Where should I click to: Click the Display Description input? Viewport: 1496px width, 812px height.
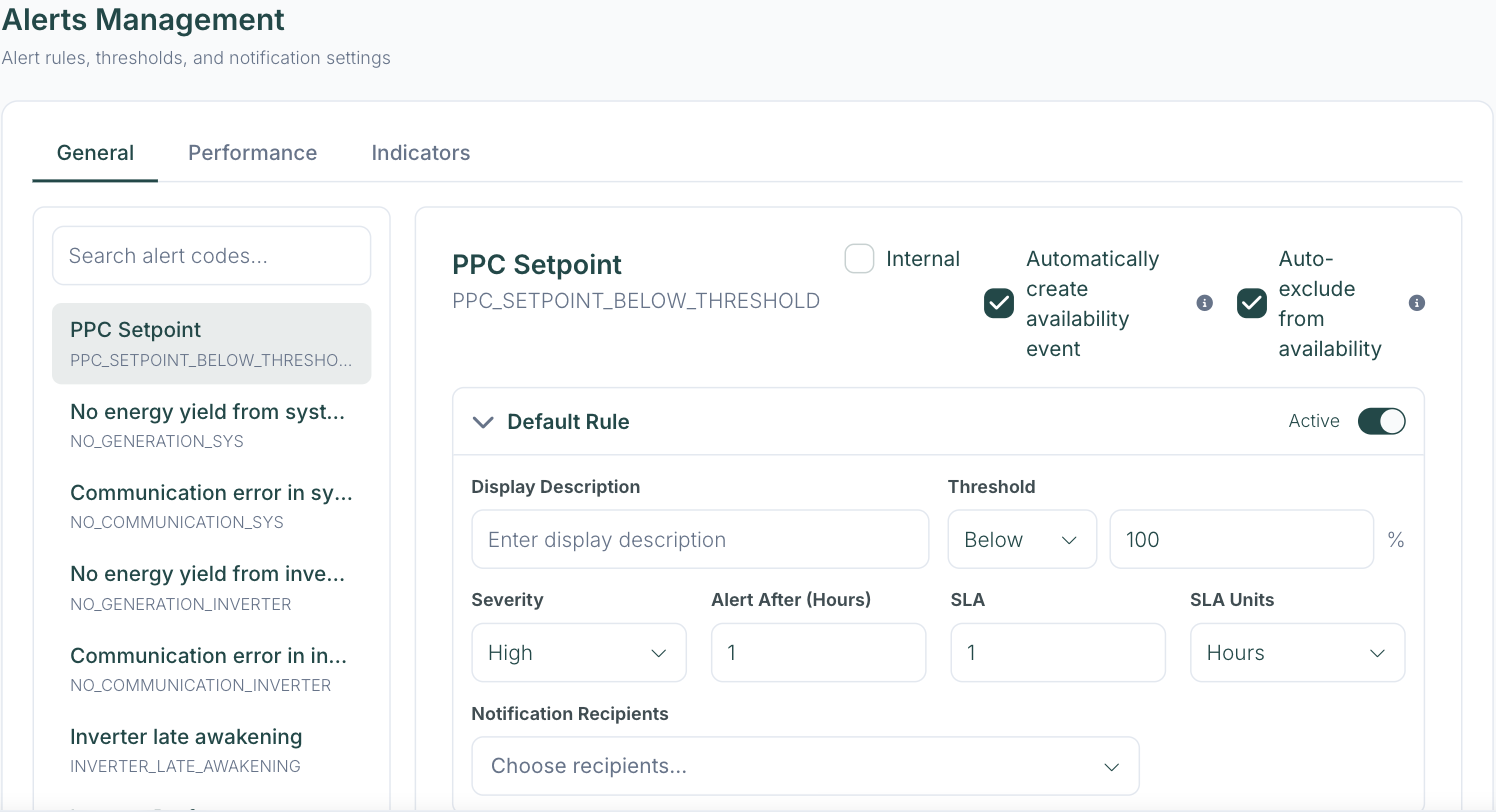tap(700, 540)
